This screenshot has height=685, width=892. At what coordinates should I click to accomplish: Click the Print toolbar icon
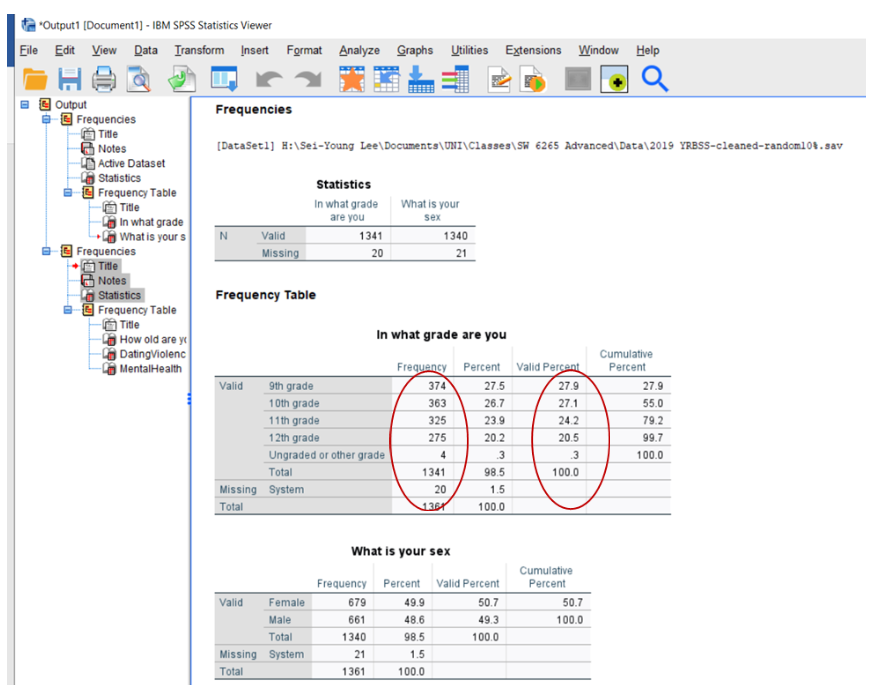104,79
